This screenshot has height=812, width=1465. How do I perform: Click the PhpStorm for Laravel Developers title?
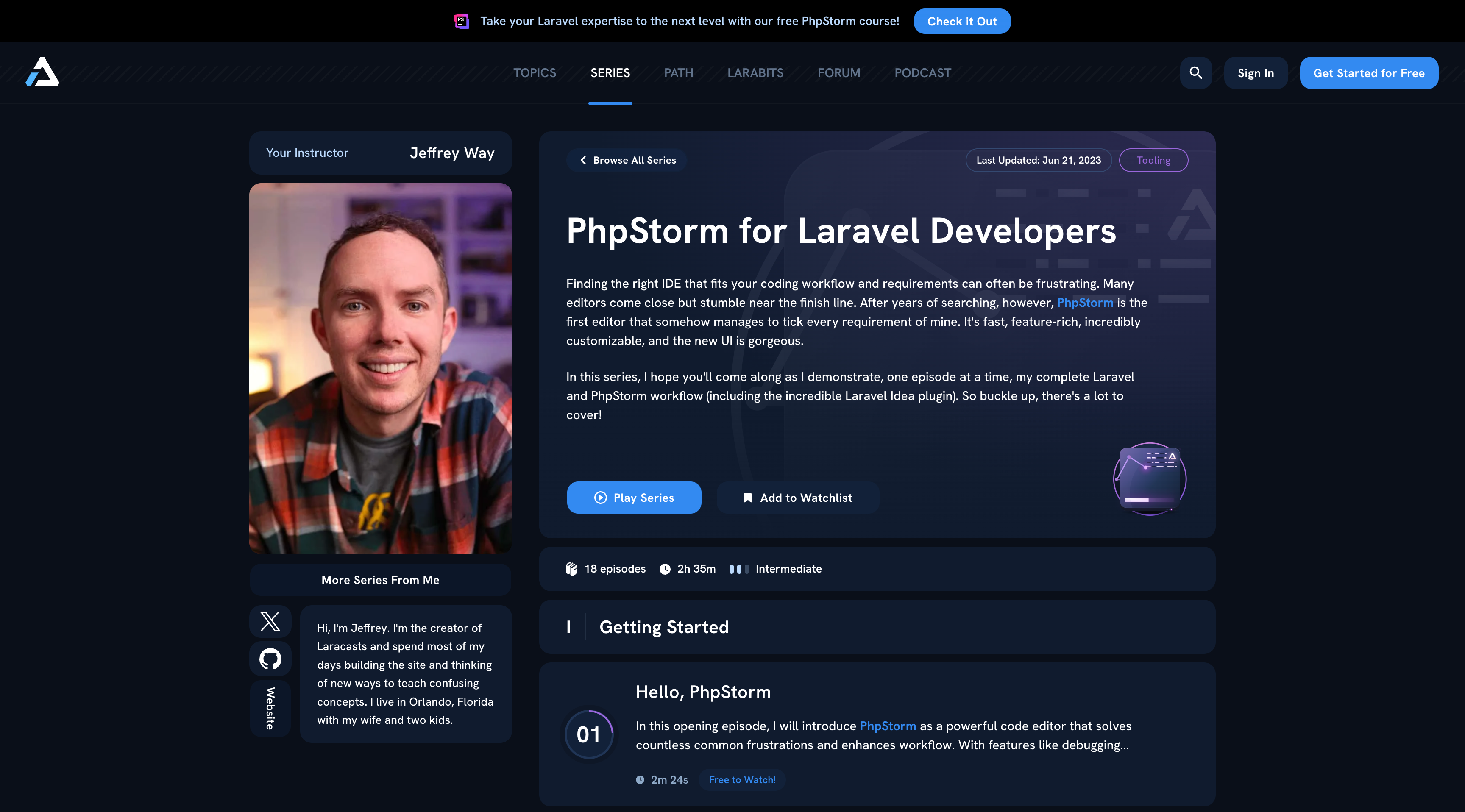coord(841,231)
